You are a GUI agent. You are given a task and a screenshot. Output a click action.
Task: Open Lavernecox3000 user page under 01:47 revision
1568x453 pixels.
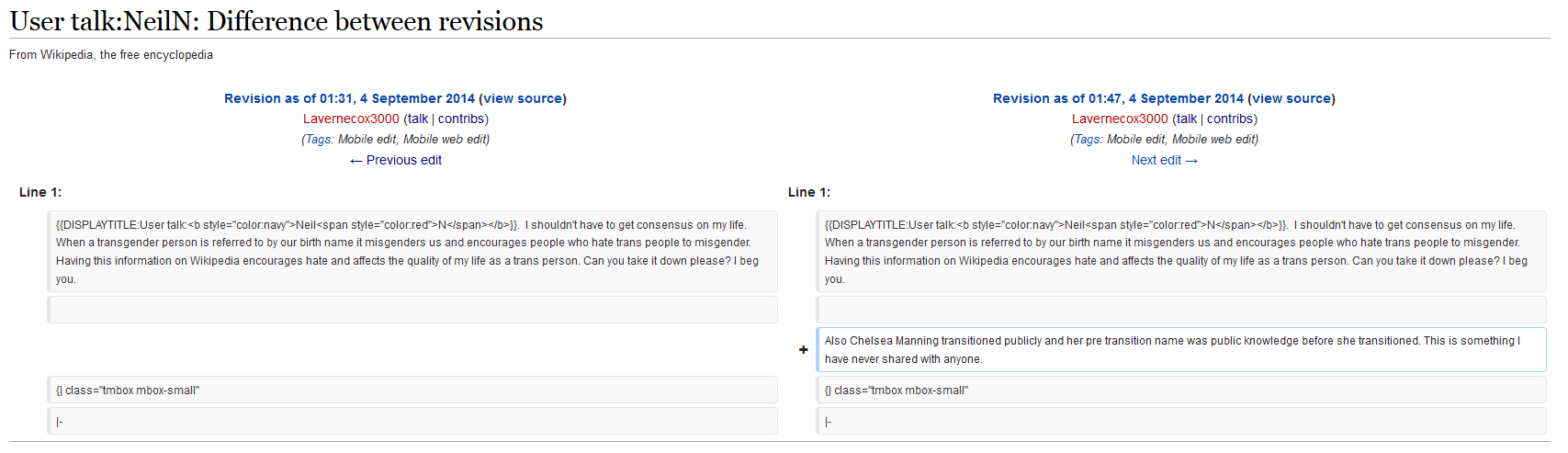1120,119
